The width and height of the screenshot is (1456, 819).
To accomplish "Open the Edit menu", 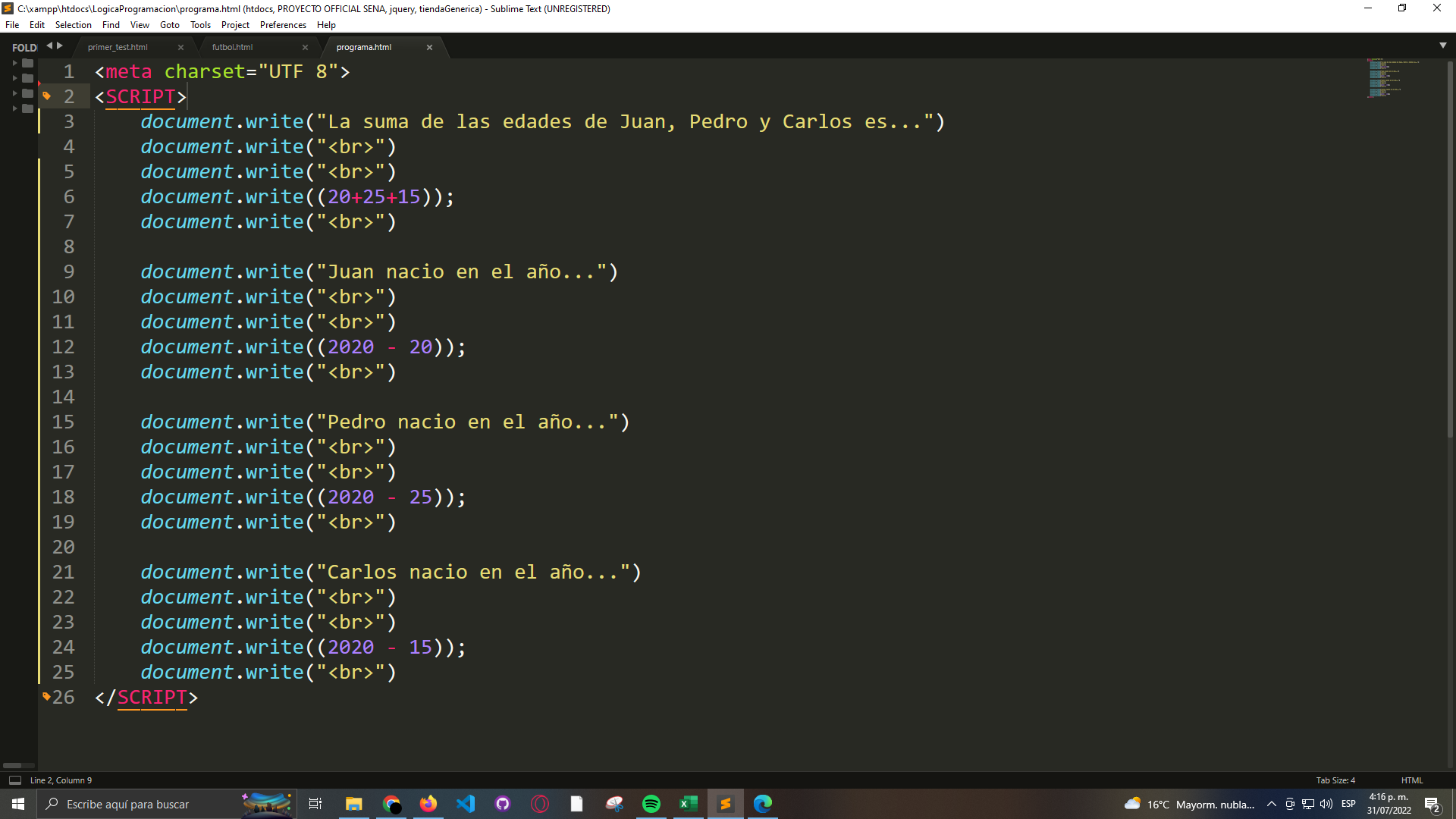I will [37, 25].
